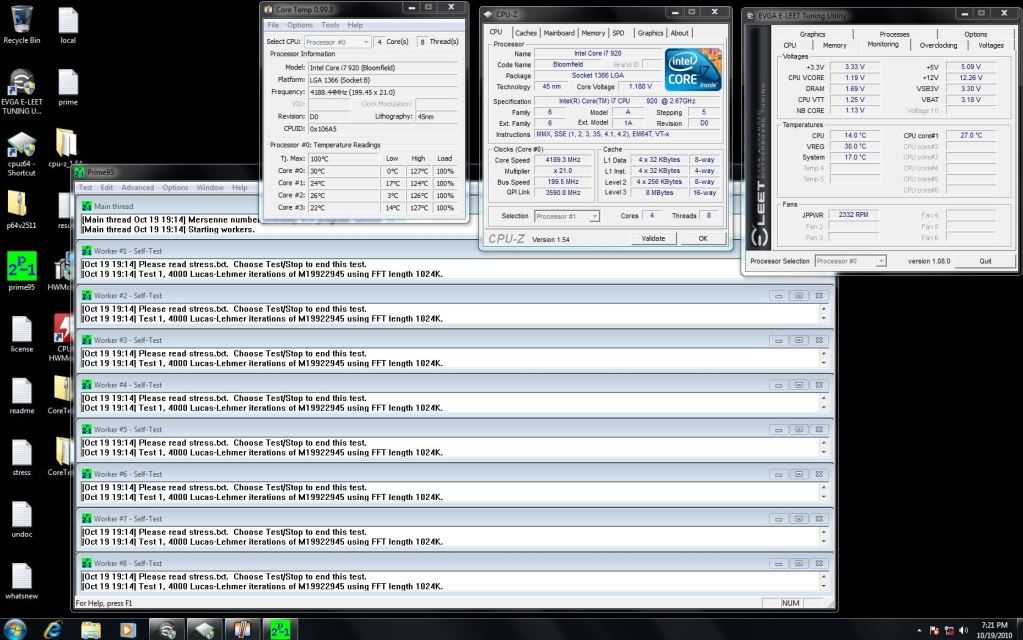Launch the prime95 desktop icon
Screen dimensions: 1023x640
tap(22, 271)
